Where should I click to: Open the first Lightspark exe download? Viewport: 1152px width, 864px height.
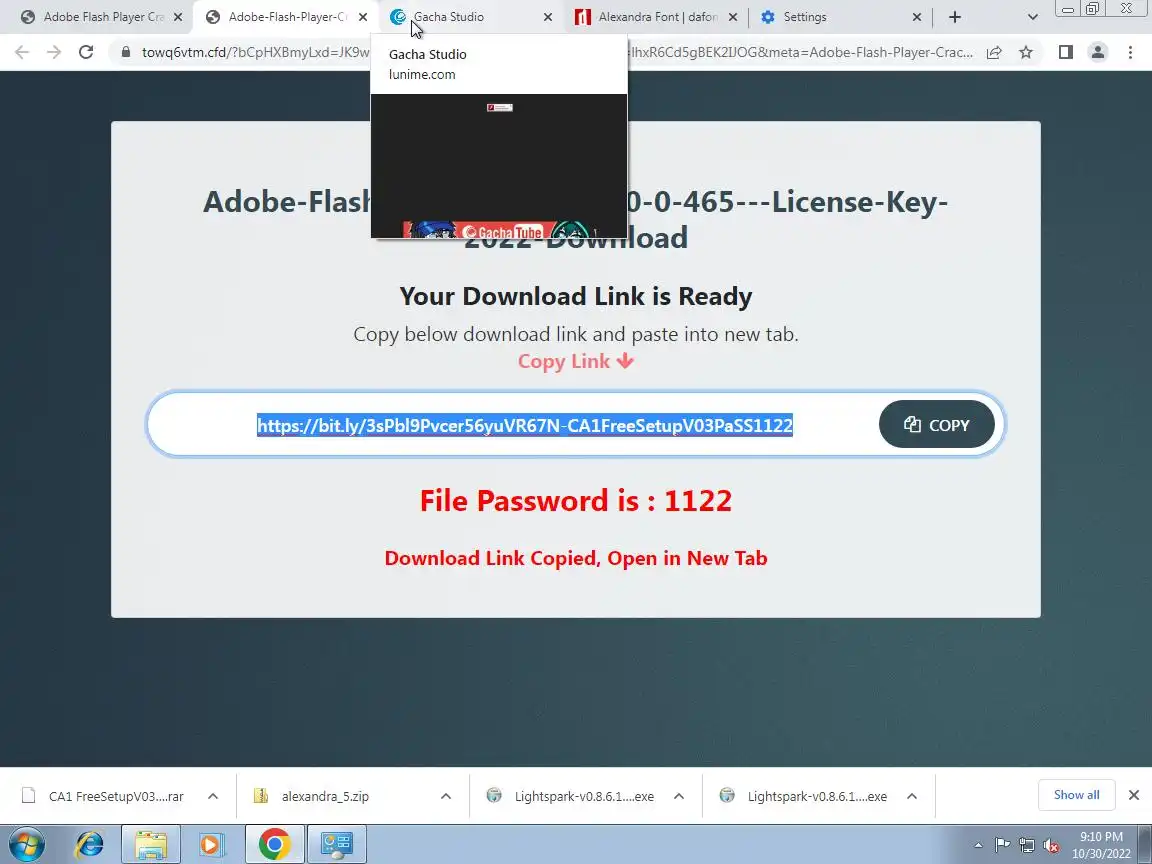click(572, 796)
